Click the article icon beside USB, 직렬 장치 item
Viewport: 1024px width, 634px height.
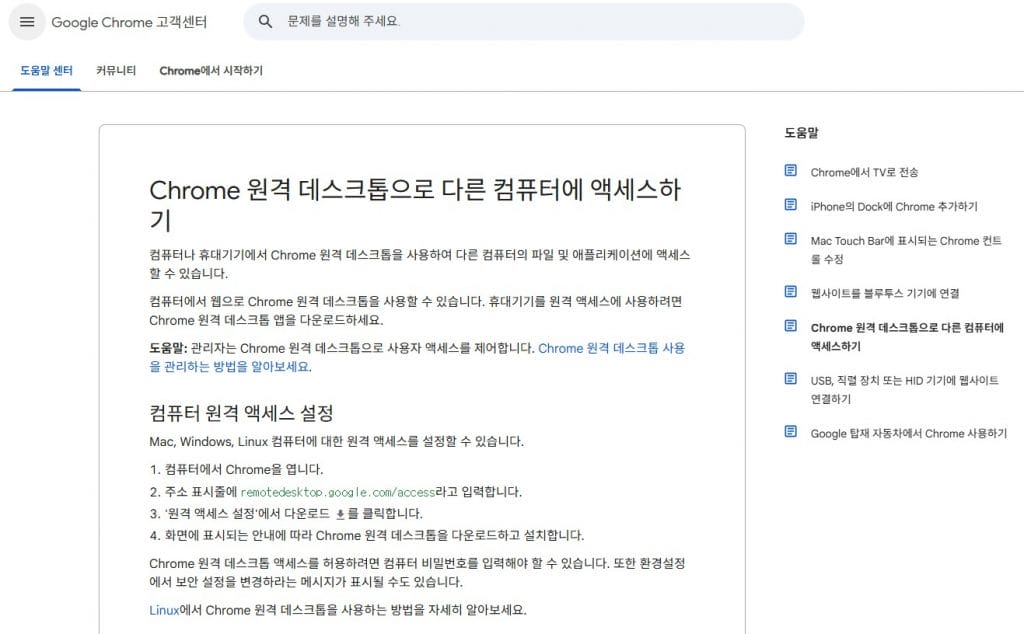click(790, 379)
